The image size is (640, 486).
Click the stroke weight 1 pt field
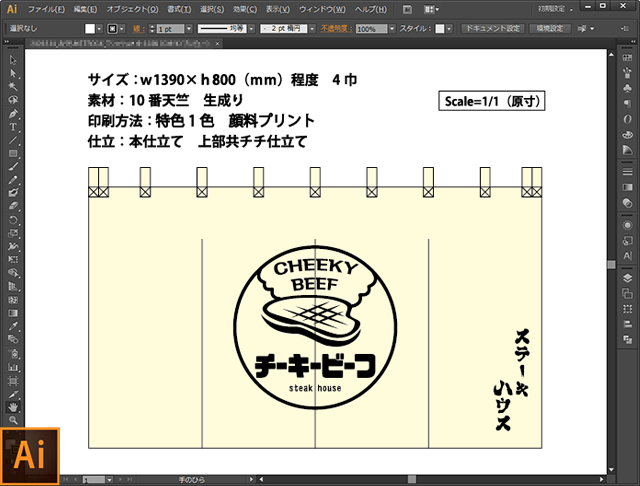pos(170,29)
